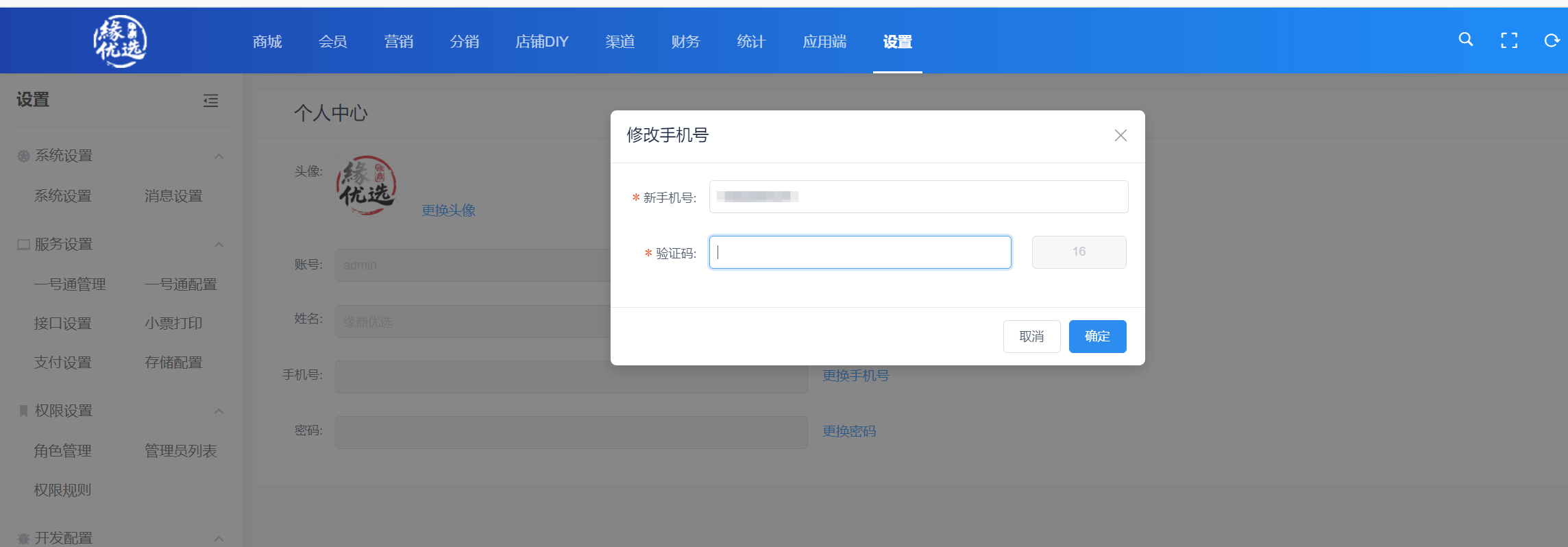1568x547 pixels.
Task: Click the 验证码 input field
Action: coord(859,252)
